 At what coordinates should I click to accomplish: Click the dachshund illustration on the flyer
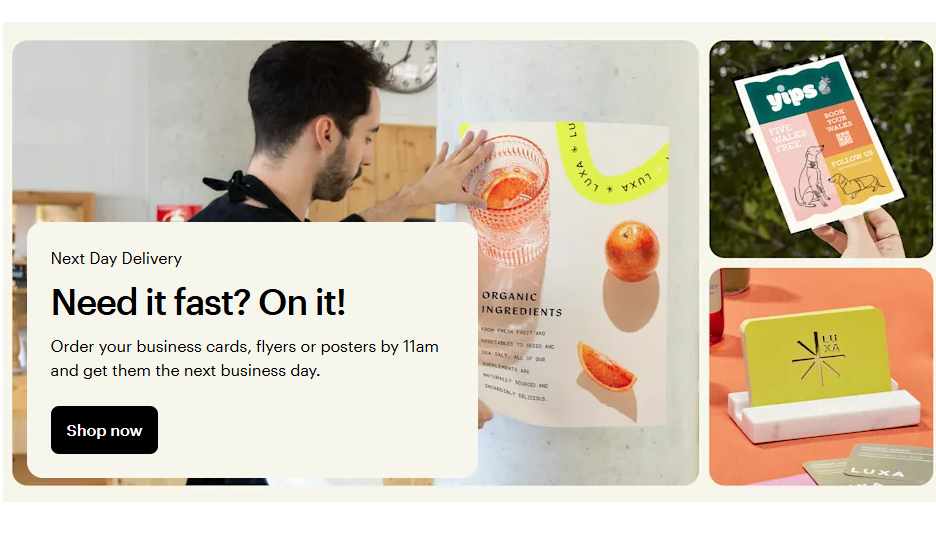[x=857, y=182]
